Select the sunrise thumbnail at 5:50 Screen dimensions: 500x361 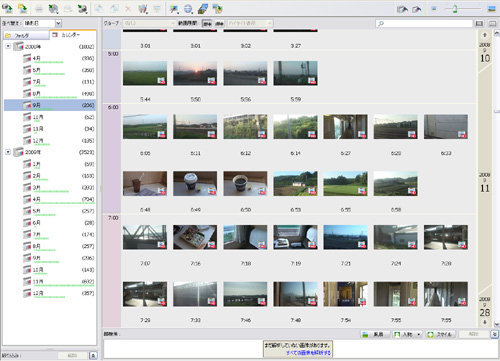click(195, 73)
